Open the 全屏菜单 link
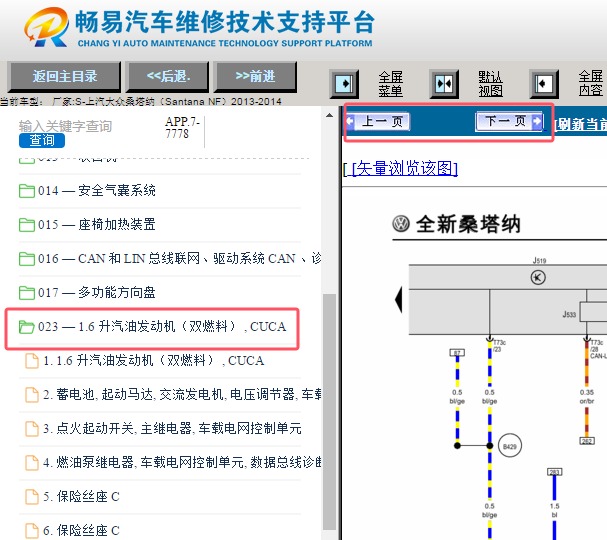Image resolution: width=607 pixels, height=540 pixels. point(391,84)
